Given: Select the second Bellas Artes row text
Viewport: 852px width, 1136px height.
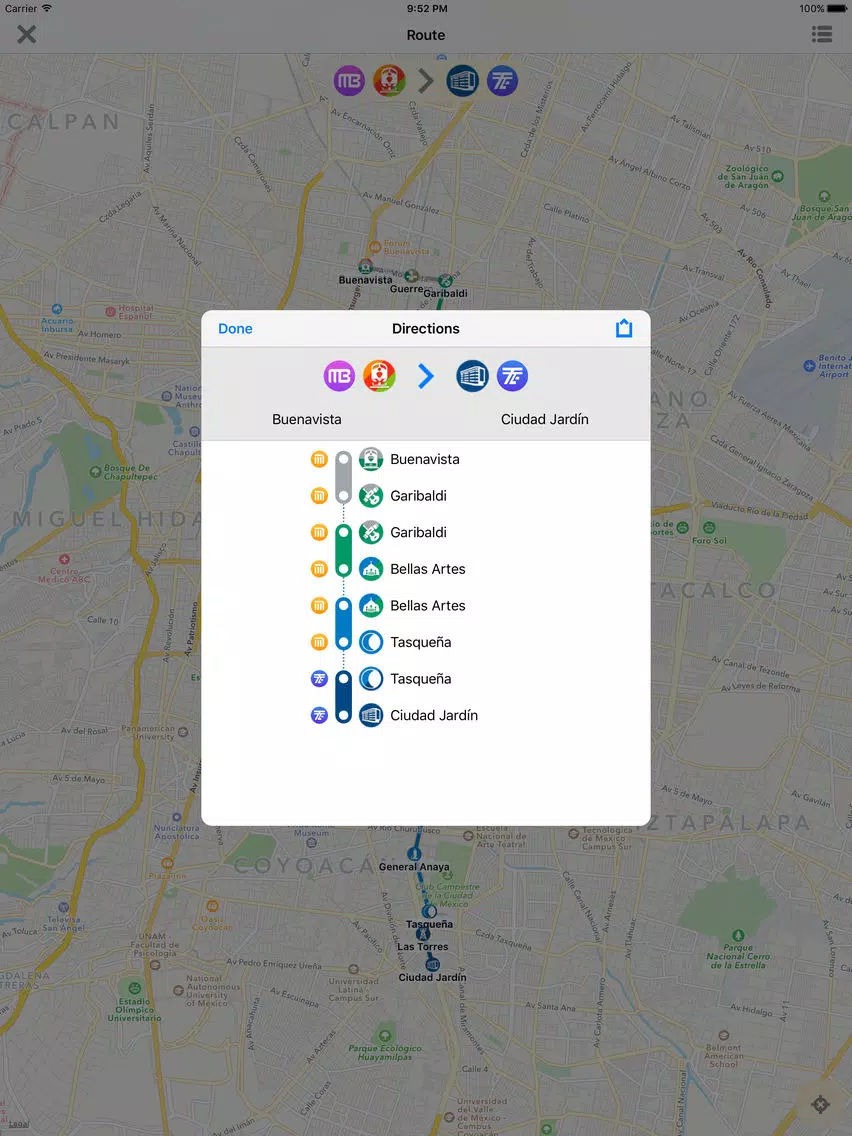Looking at the screenshot, I should tap(427, 606).
